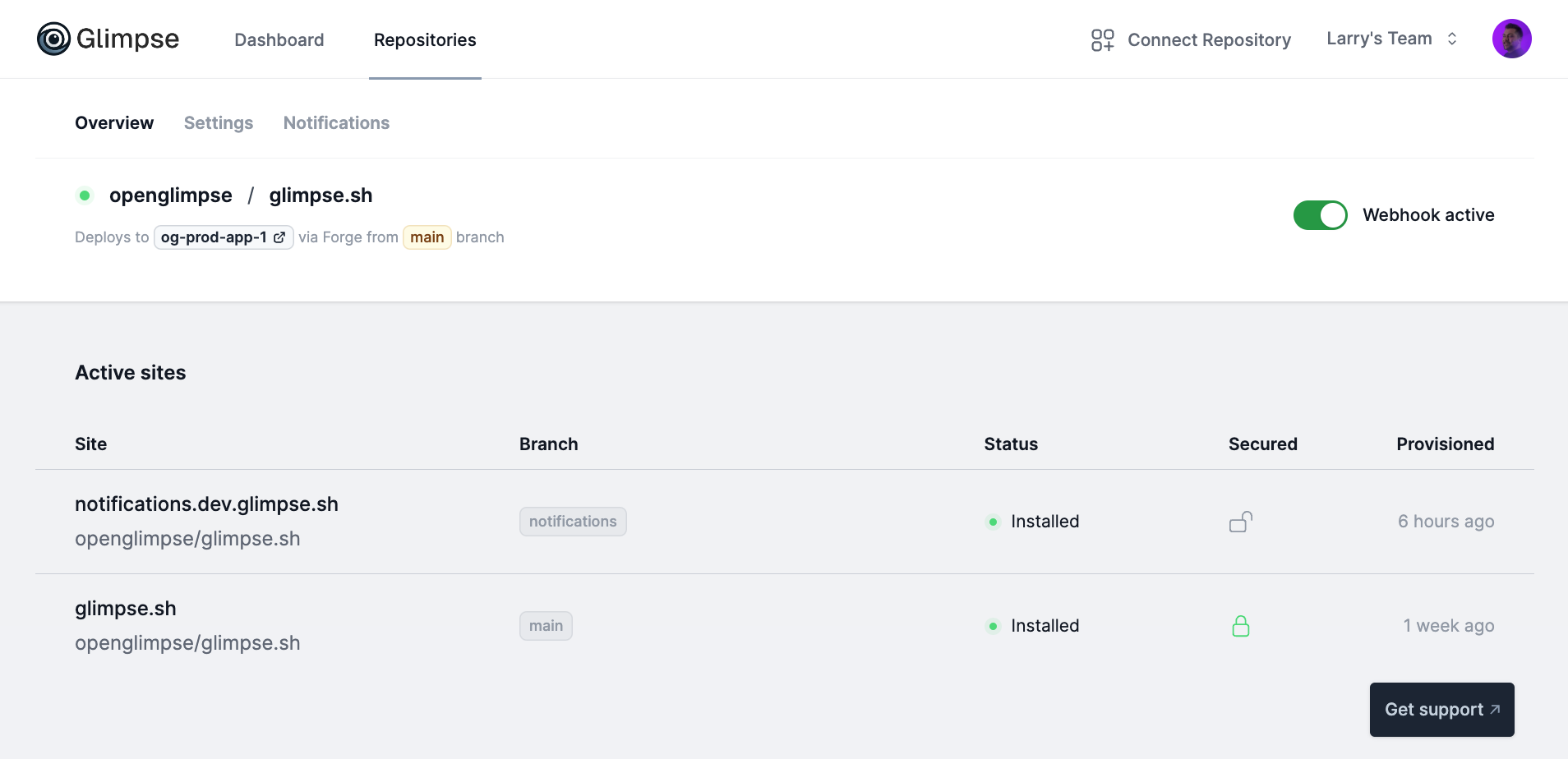Click the Glimpse logo
Viewport: 1568px width, 759px height.
[x=107, y=39]
